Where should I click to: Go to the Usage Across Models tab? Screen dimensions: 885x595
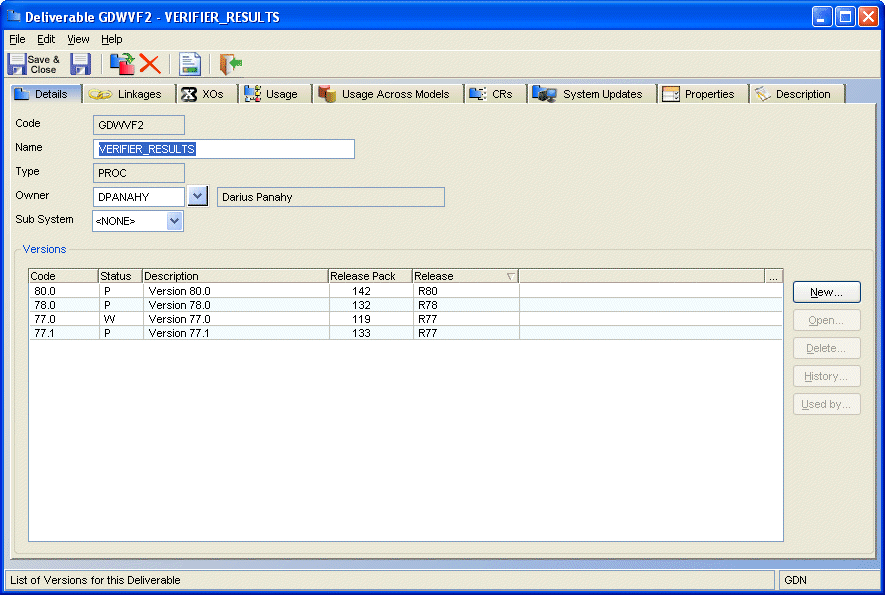pyautogui.click(x=386, y=94)
